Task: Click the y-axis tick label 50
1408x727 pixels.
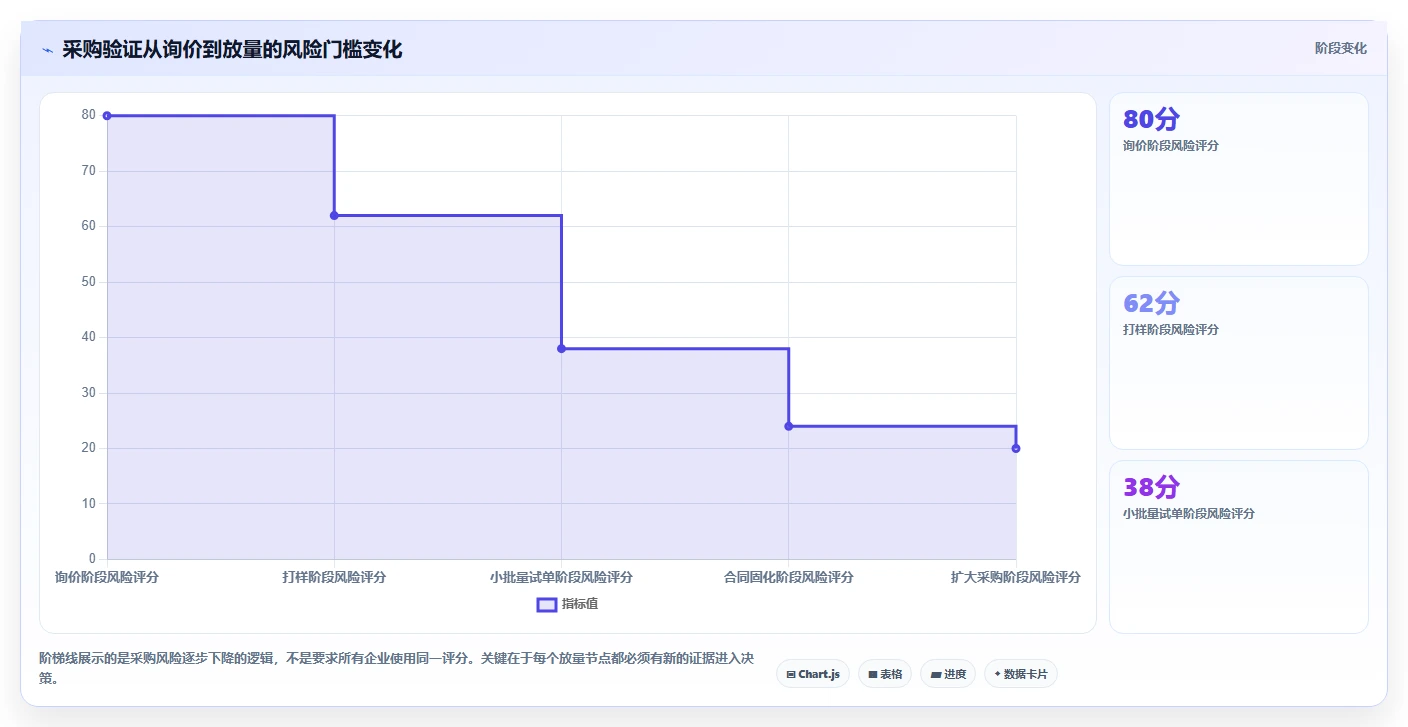Action: 89,282
